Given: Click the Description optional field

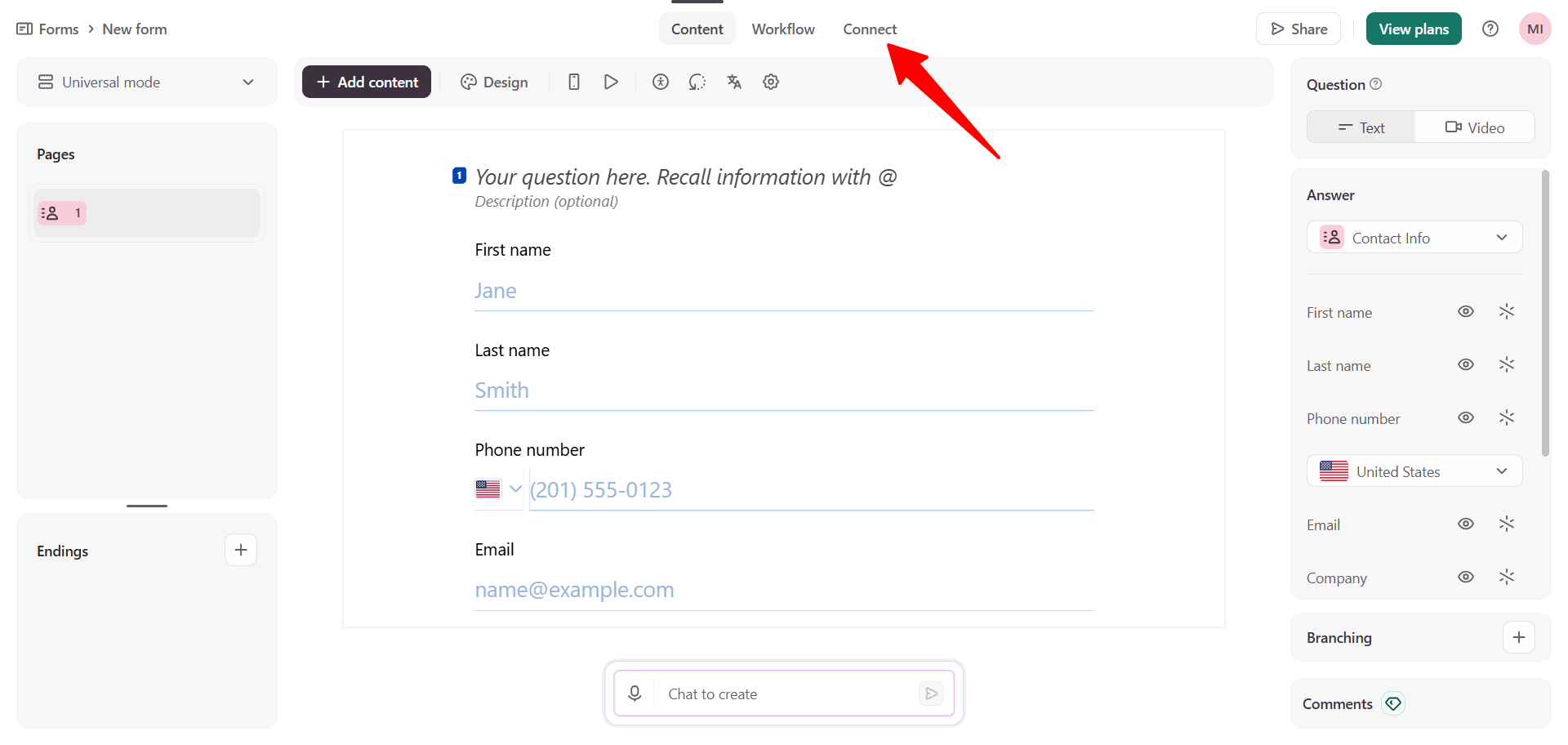Looking at the screenshot, I should pos(546,202).
